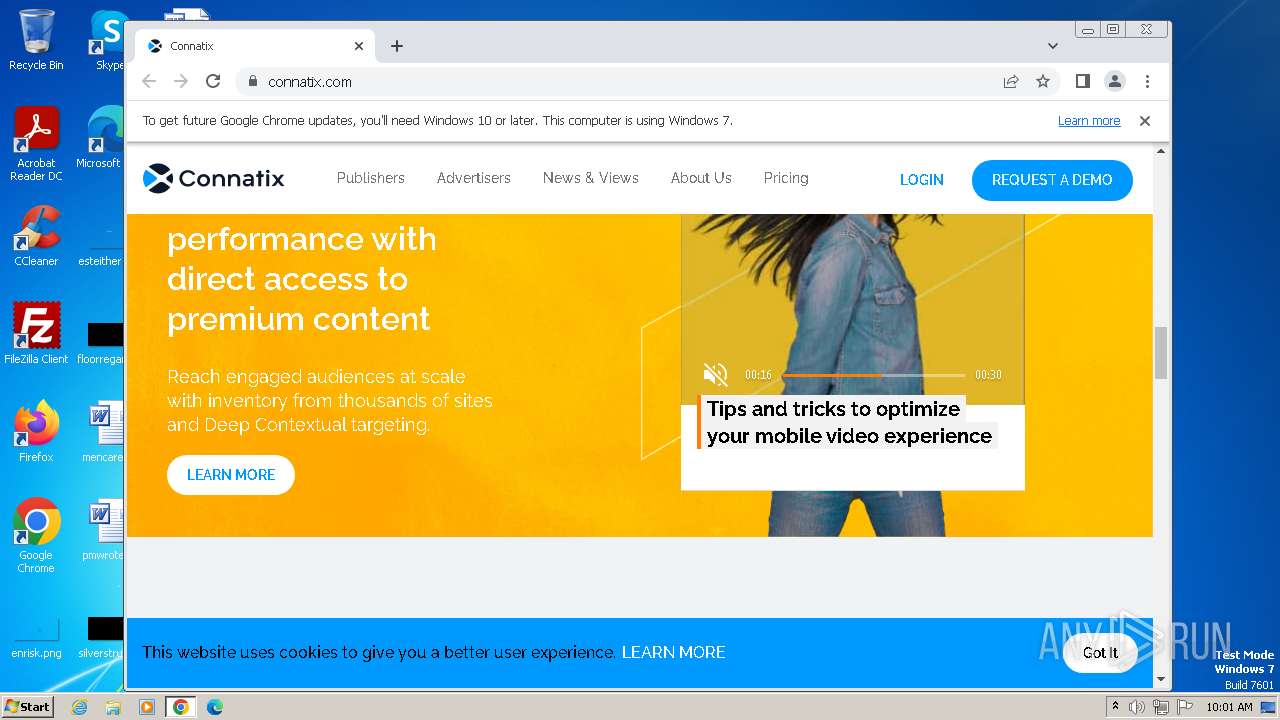
Task: Open the Chrome profile avatar
Action: (x=1114, y=81)
